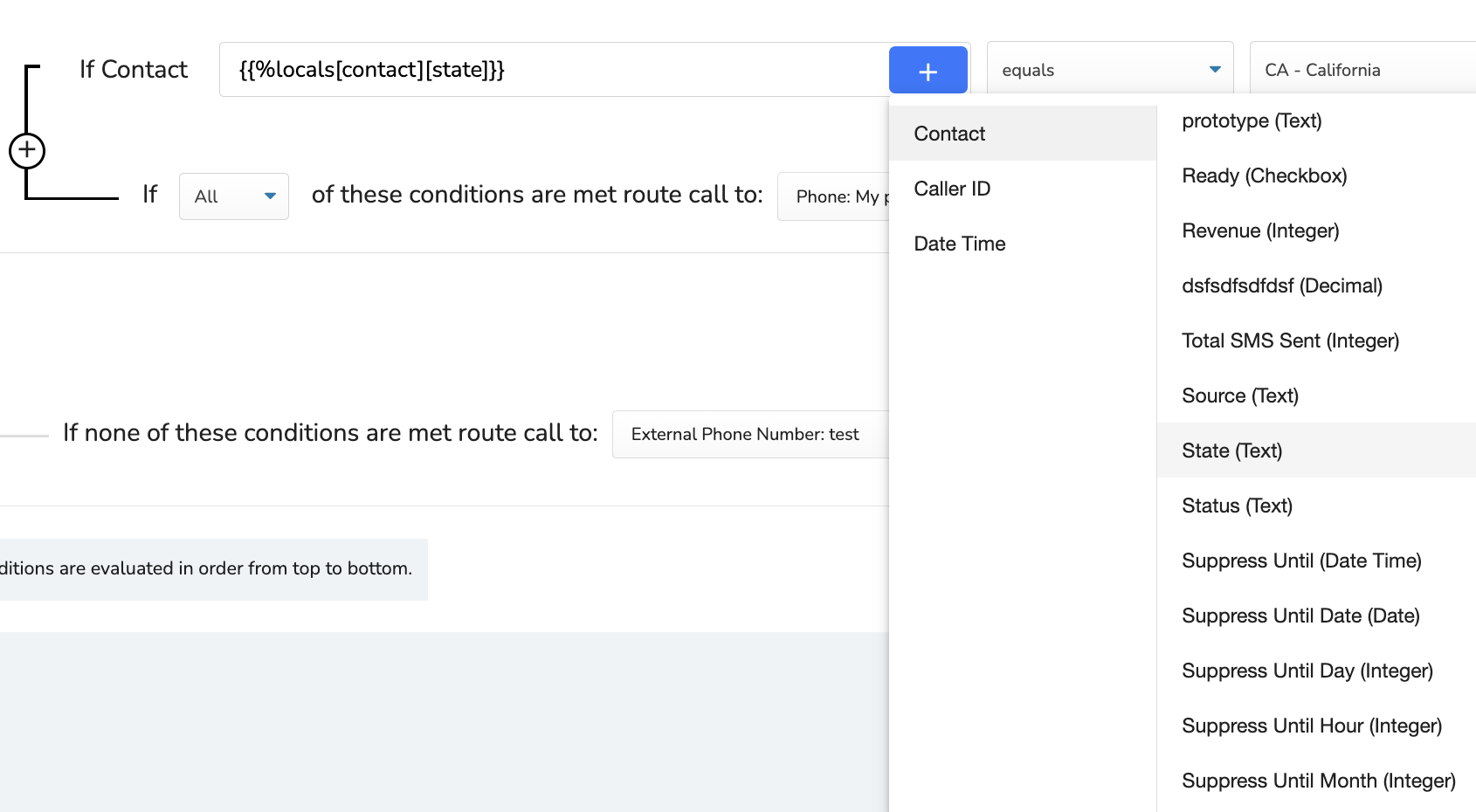Choose Suppress Until (Date Time) option
This screenshot has width=1476, height=812.
pyautogui.click(x=1316, y=561)
